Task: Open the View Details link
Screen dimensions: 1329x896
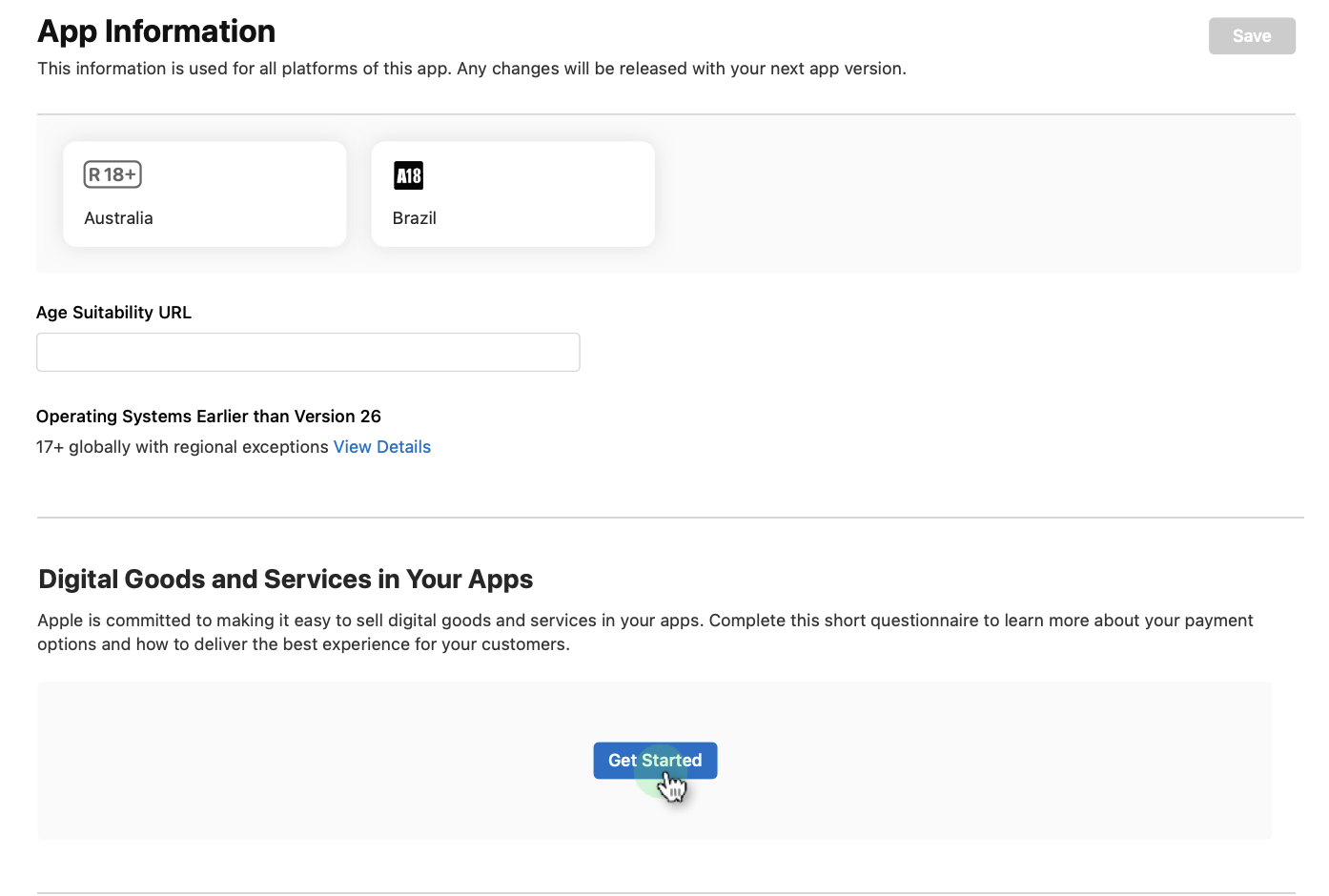Action: [x=382, y=447]
